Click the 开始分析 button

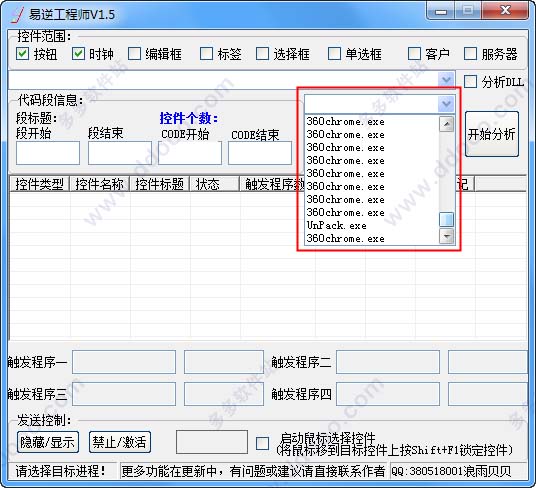pyautogui.click(x=492, y=134)
